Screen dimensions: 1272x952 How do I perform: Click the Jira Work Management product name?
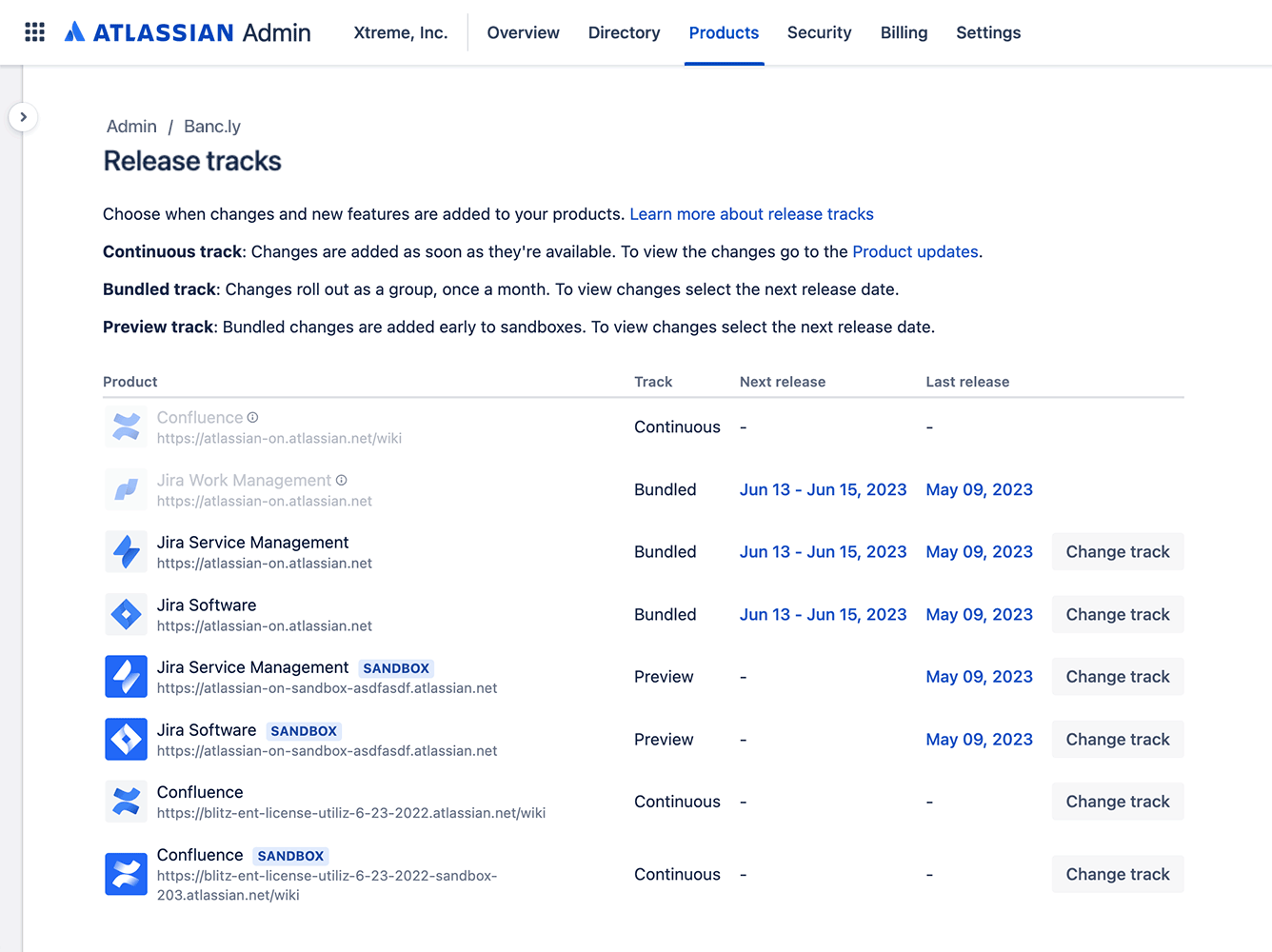pyautogui.click(x=244, y=480)
